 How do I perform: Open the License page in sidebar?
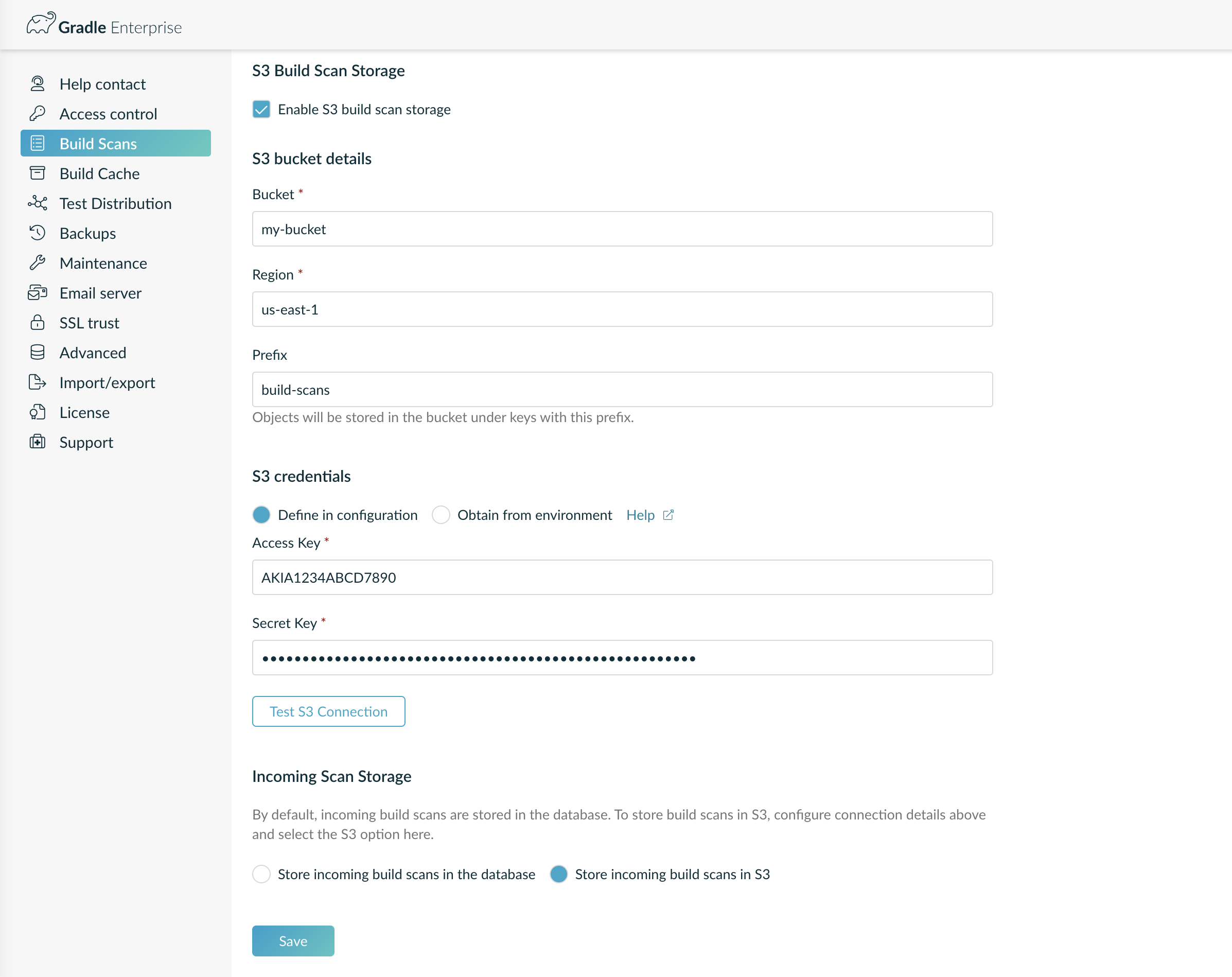(84, 412)
